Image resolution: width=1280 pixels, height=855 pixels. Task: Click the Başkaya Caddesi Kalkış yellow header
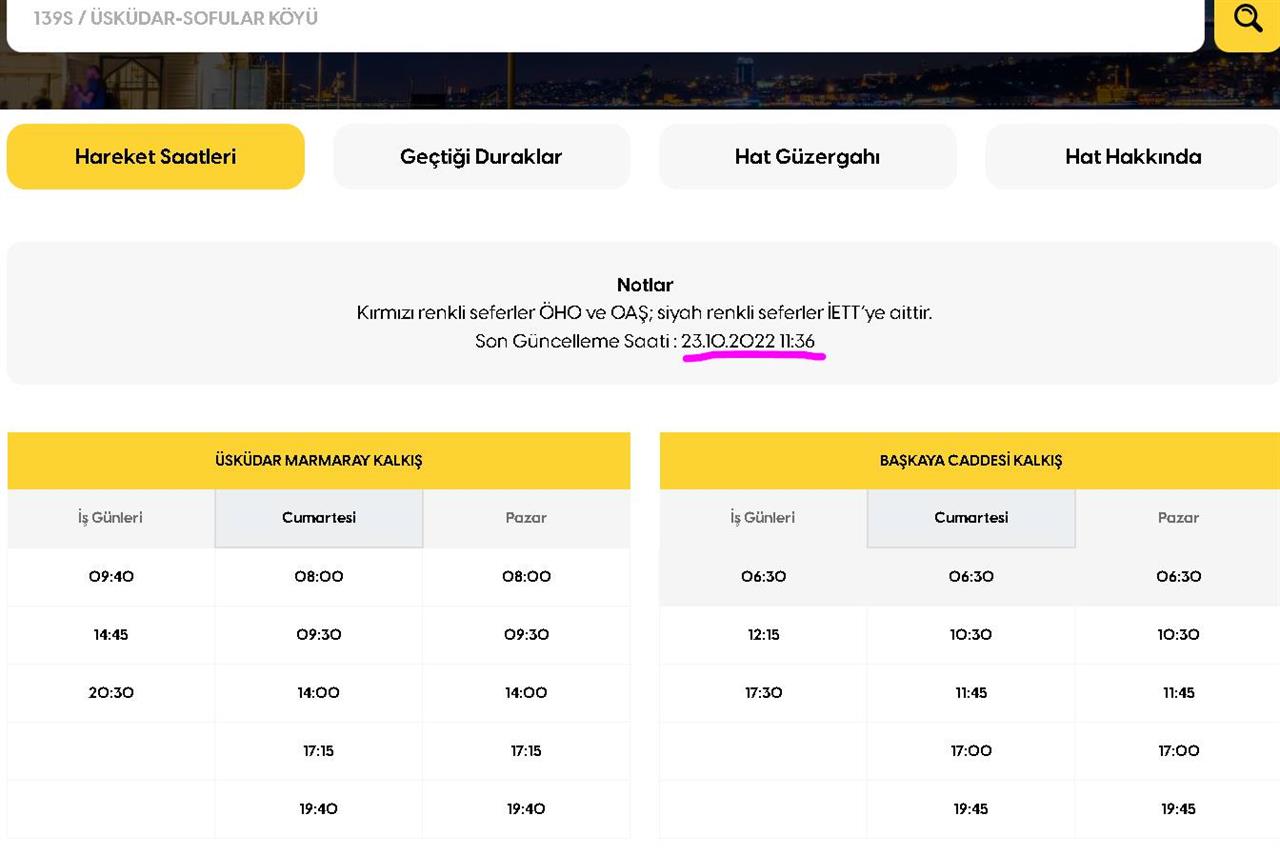(x=970, y=460)
